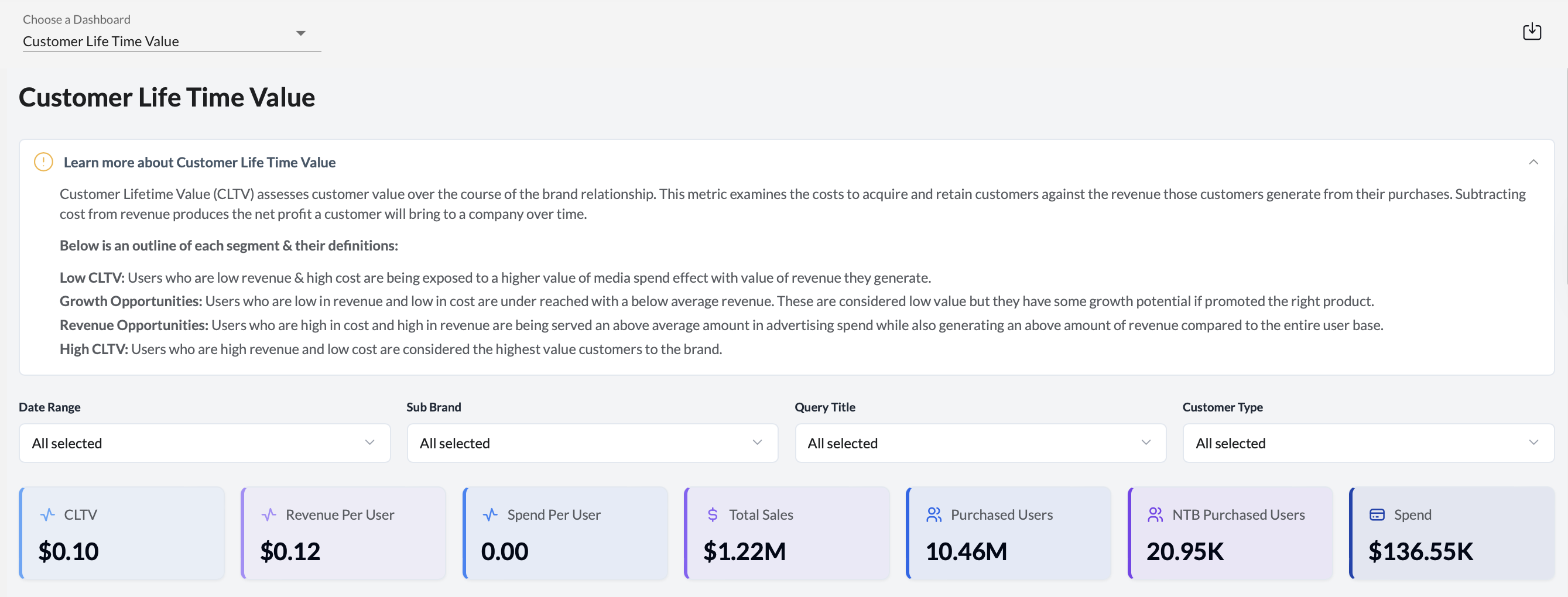
Task: Click the Growth Opportunities definition label
Action: point(131,301)
